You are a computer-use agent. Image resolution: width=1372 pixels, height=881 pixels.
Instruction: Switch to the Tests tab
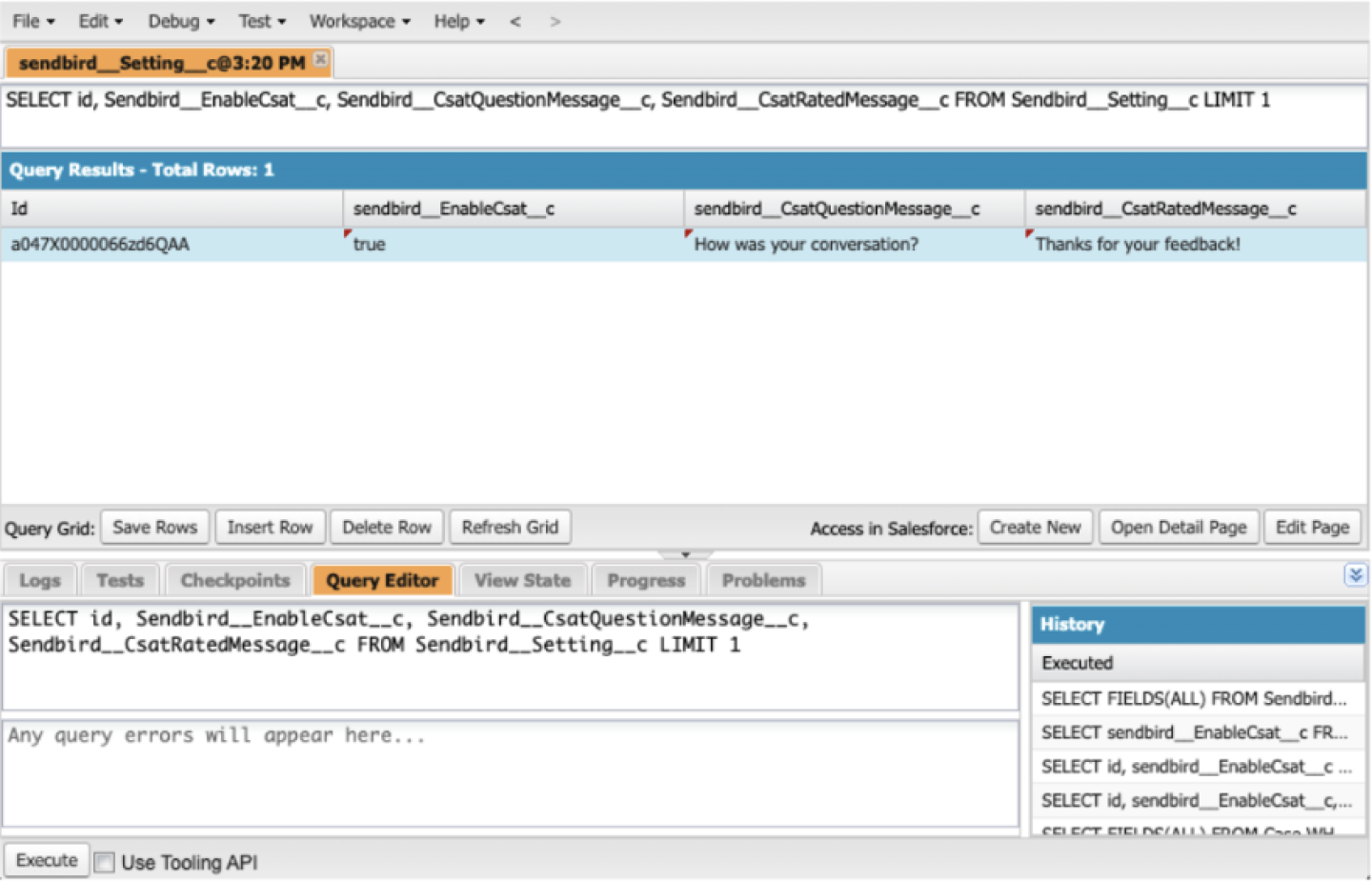(120, 580)
